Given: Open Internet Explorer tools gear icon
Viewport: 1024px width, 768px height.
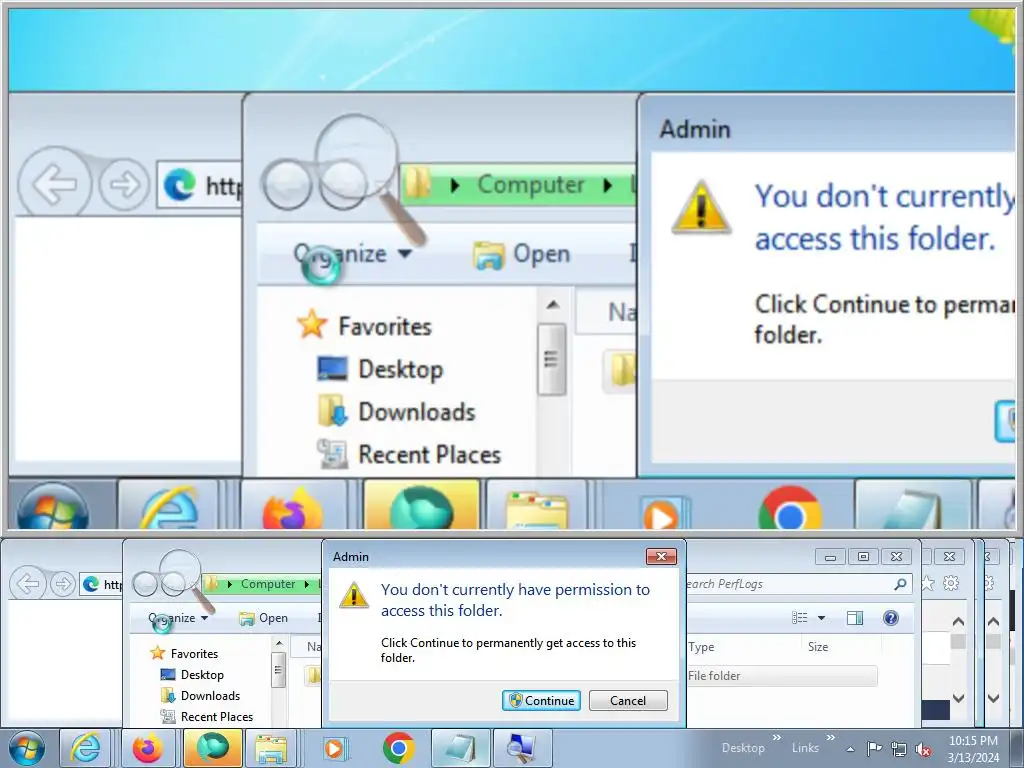Looking at the screenshot, I should (x=951, y=583).
